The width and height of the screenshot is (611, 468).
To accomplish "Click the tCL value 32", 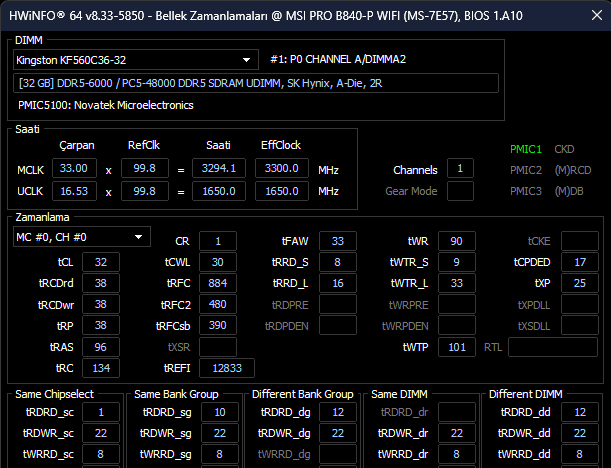I will (x=101, y=262).
